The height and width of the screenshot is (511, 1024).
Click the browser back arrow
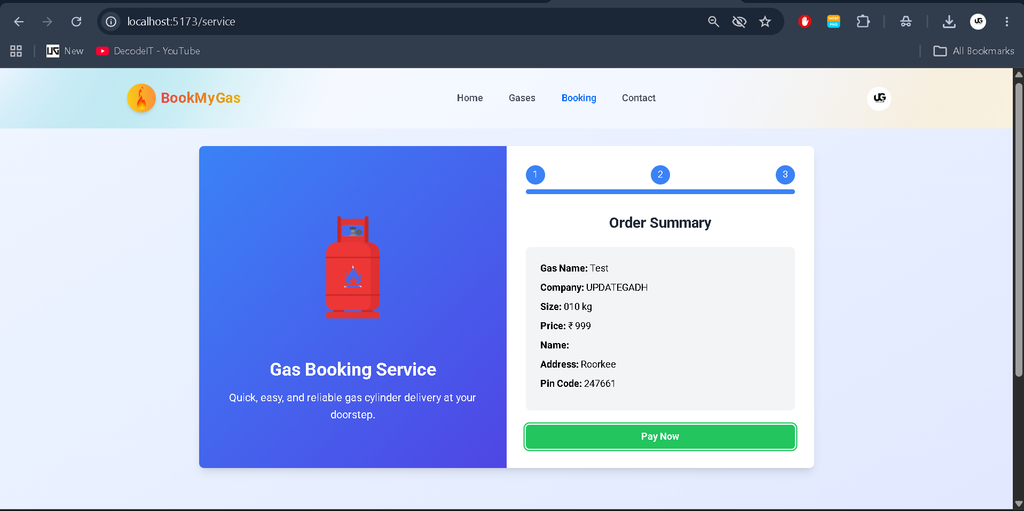(x=19, y=22)
